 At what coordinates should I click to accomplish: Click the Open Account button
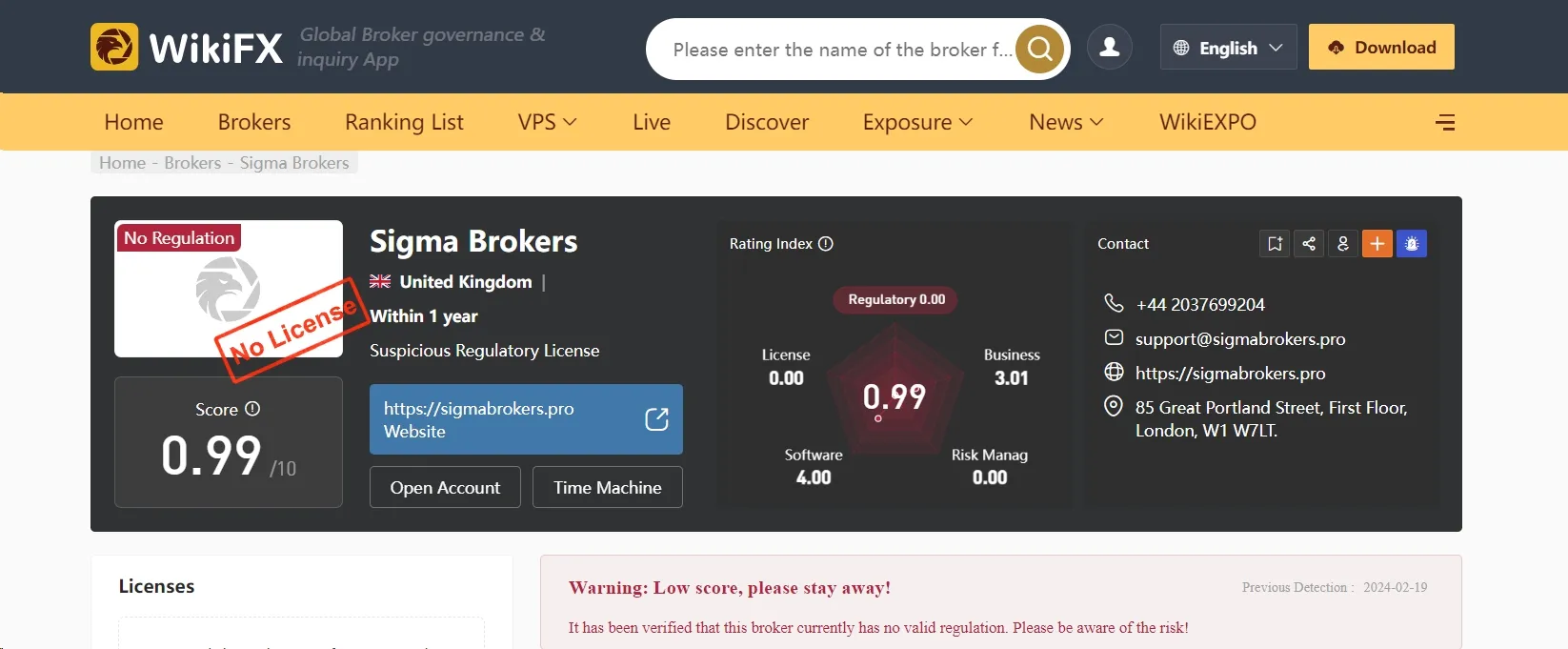tap(445, 487)
